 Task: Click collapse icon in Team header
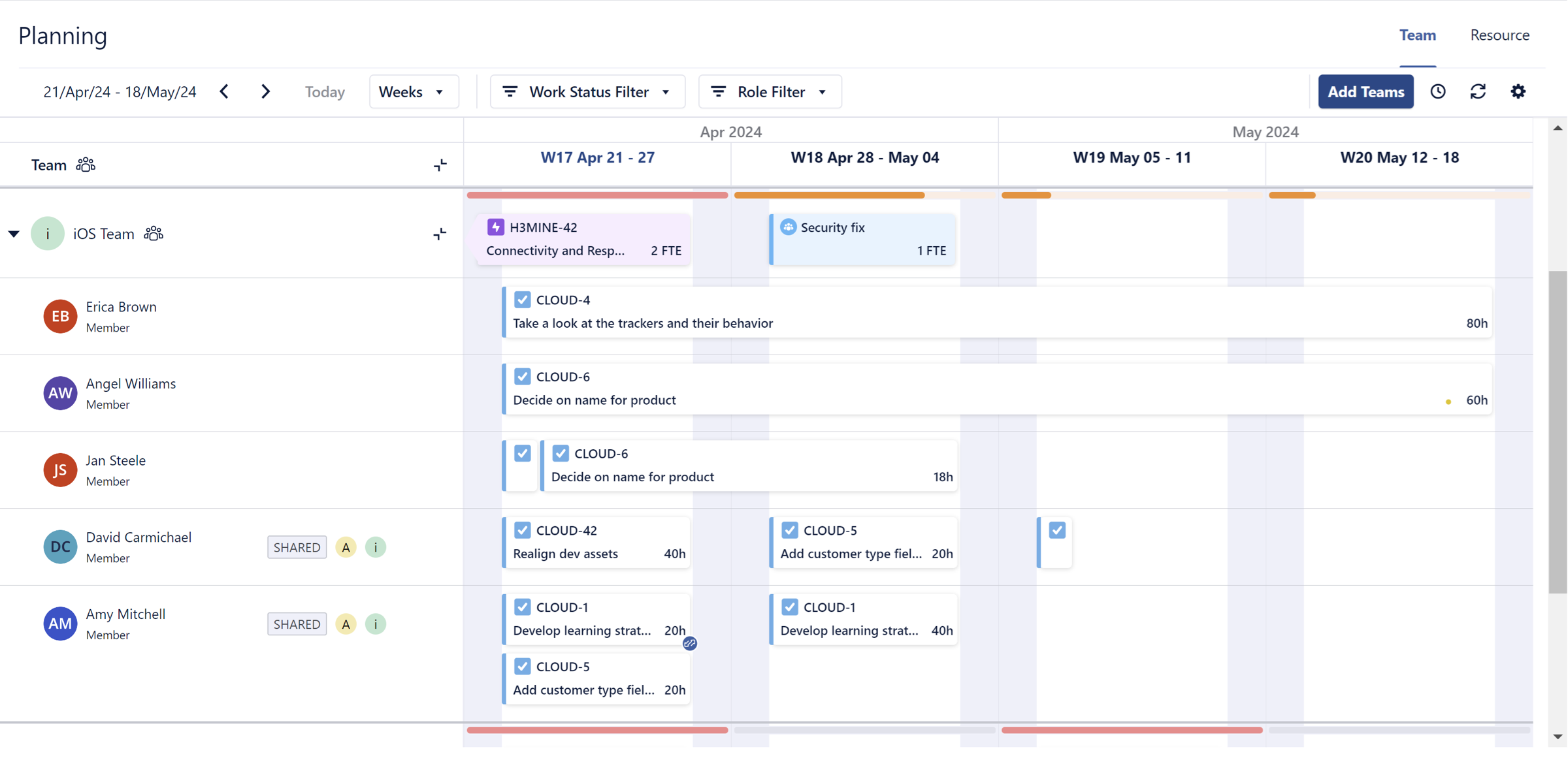(x=440, y=165)
